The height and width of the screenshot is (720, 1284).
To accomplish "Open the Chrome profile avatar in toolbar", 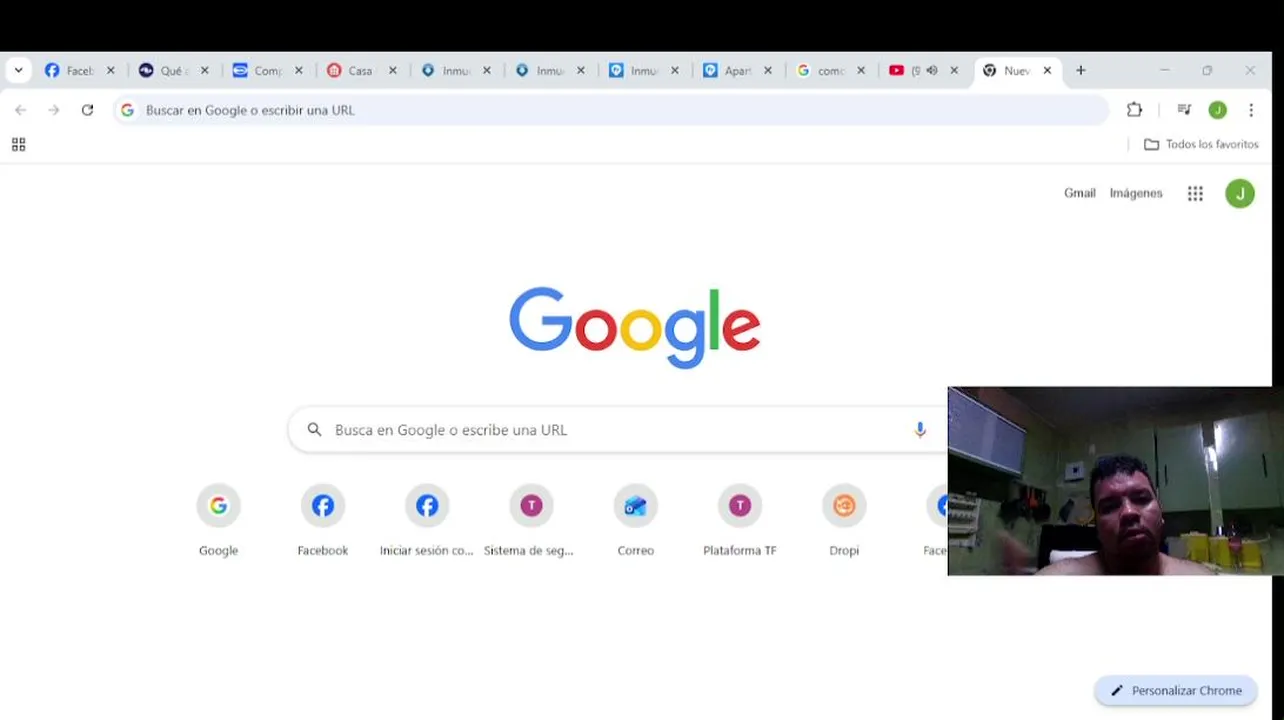I will pyautogui.click(x=1217, y=110).
